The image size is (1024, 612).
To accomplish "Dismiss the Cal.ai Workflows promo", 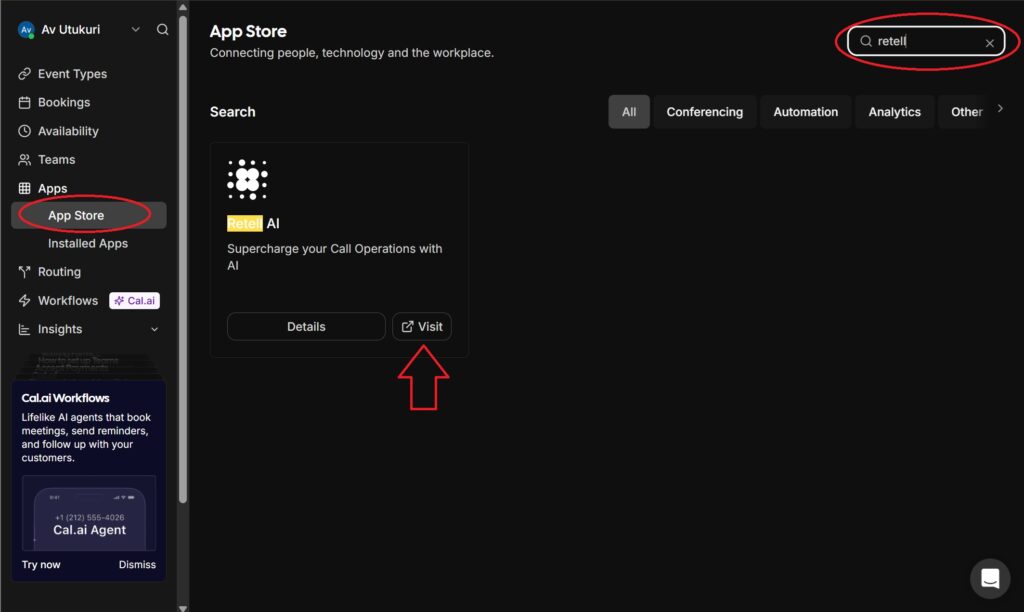I will click(137, 565).
